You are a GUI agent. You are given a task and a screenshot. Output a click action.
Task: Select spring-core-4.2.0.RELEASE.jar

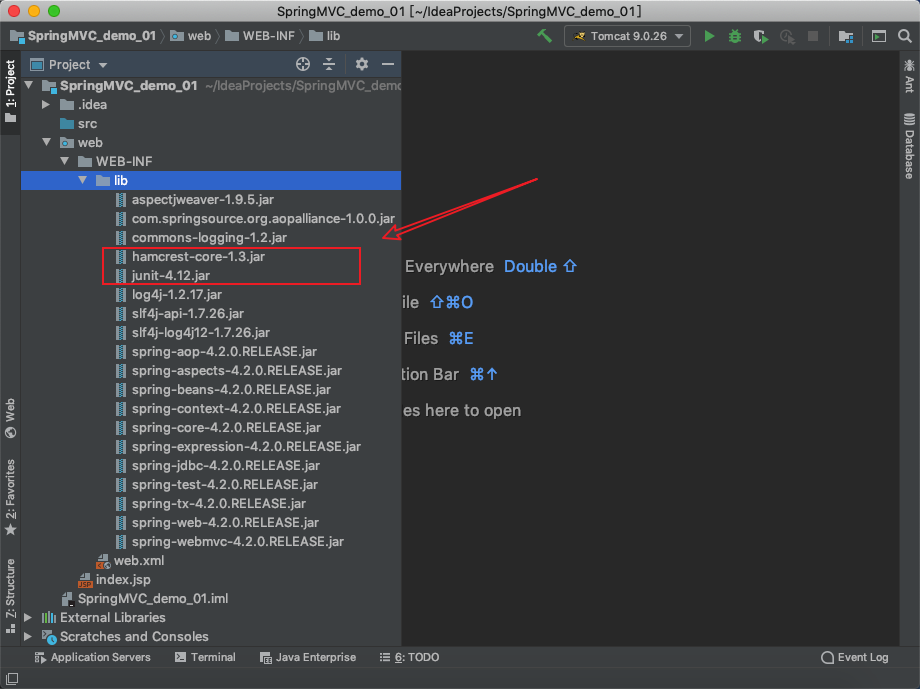click(219, 427)
